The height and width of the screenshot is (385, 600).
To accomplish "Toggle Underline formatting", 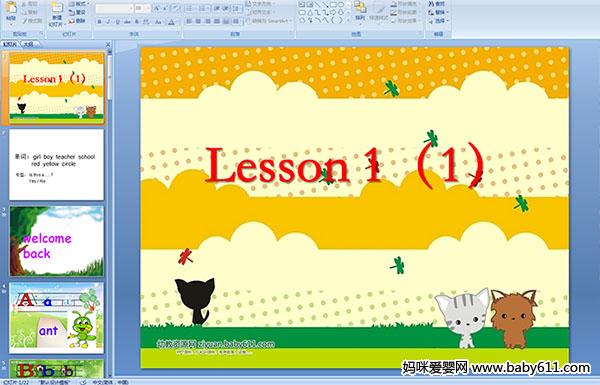I will (x=117, y=22).
